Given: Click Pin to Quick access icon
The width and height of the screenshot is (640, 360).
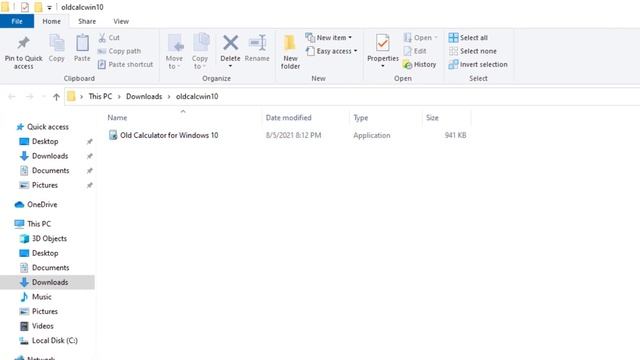Looking at the screenshot, I should coord(23,42).
